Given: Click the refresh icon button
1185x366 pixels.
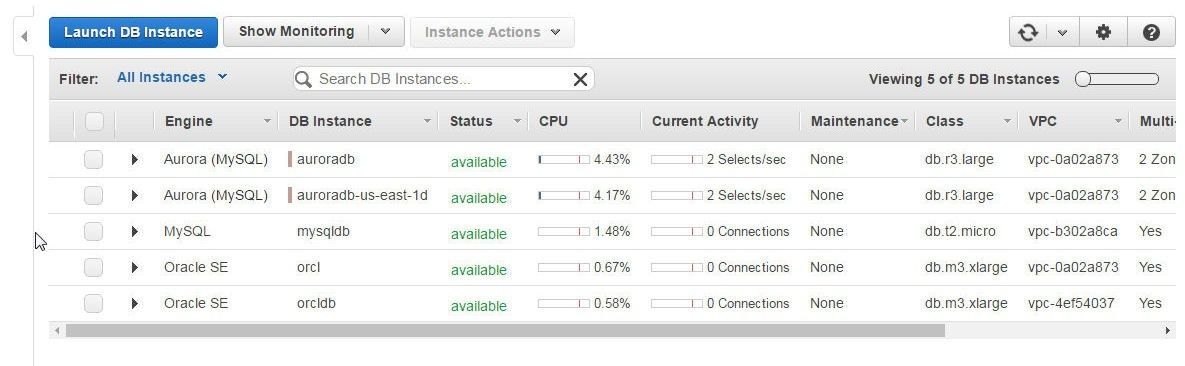Looking at the screenshot, I should click(1028, 33).
